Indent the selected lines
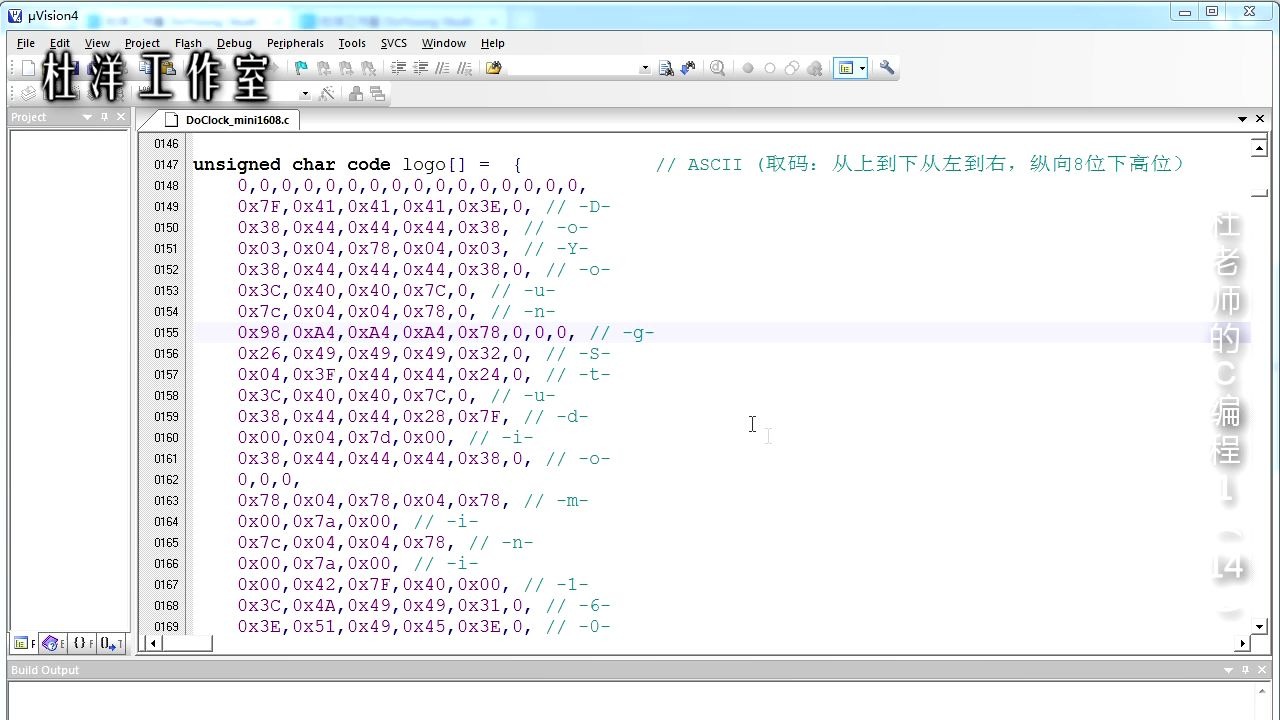This screenshot has width=1280, height=720. [398, 68]
